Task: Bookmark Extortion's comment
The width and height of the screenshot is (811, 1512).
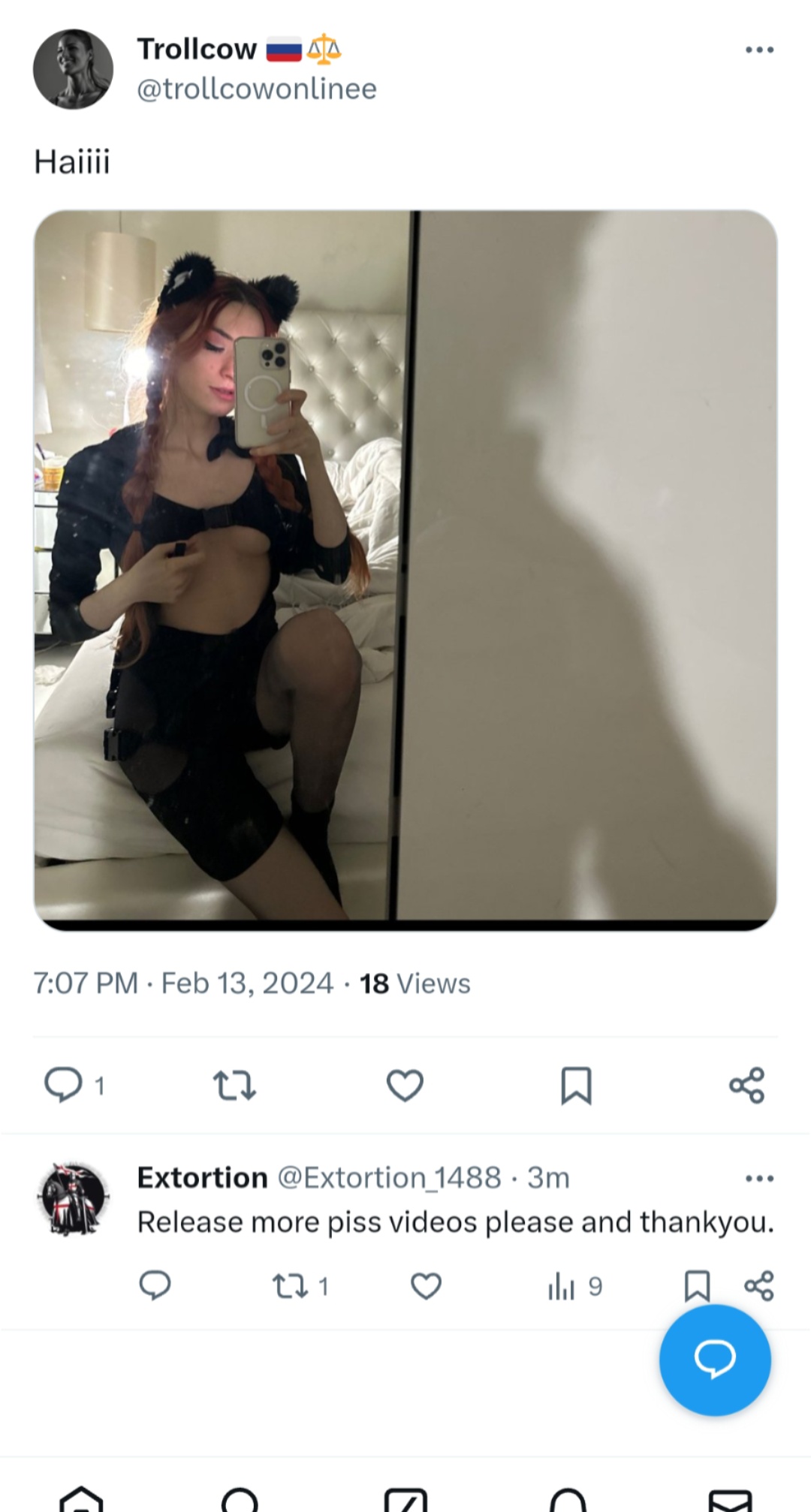Action: click(x=697, y=1286)
